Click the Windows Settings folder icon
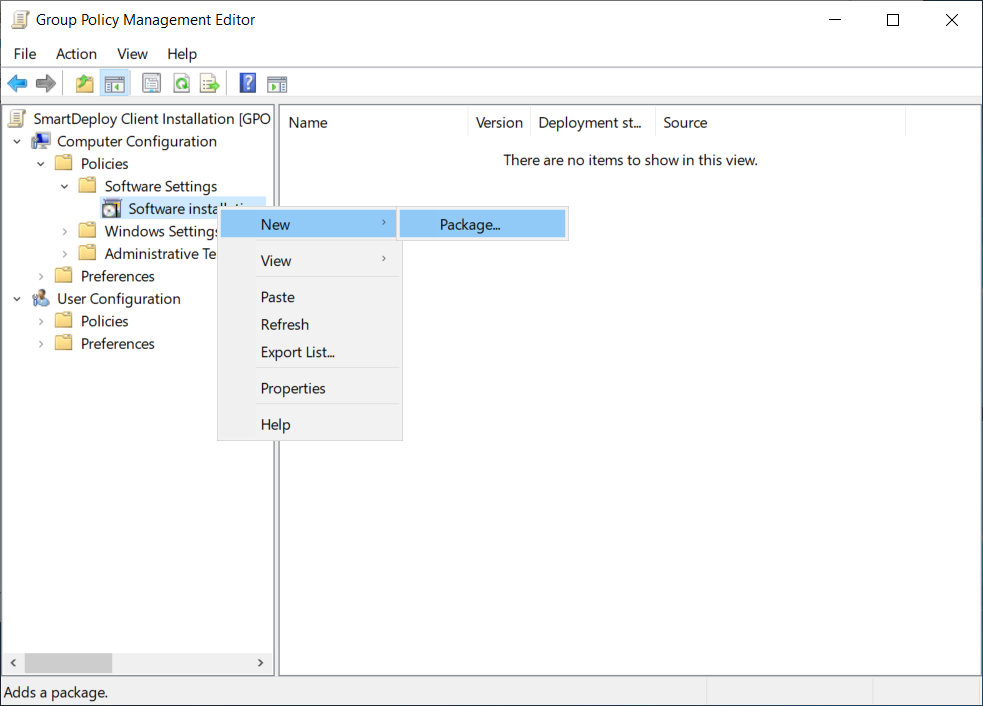The image size is (983, 706). [87, 231]
